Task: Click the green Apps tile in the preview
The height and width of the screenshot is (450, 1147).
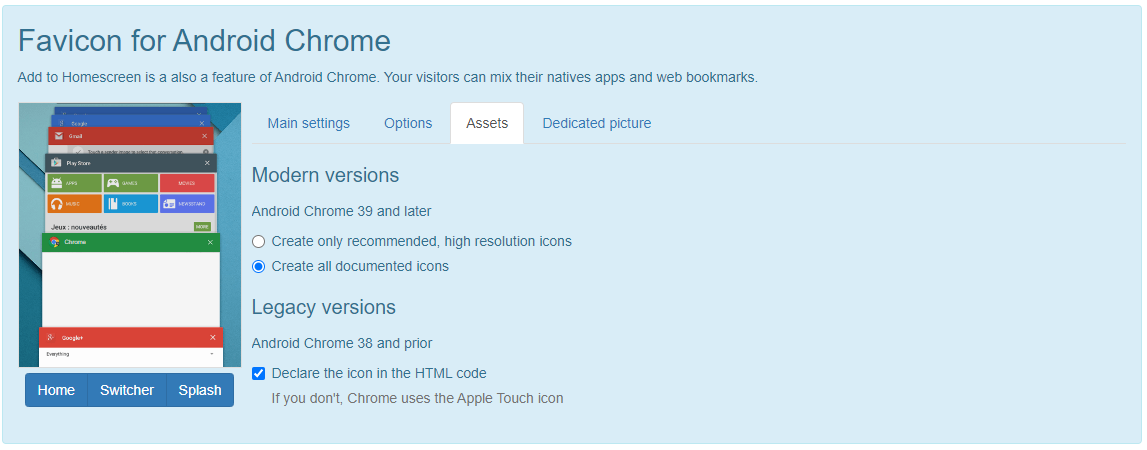Action: pyautogui.click(x=74, y=183)
